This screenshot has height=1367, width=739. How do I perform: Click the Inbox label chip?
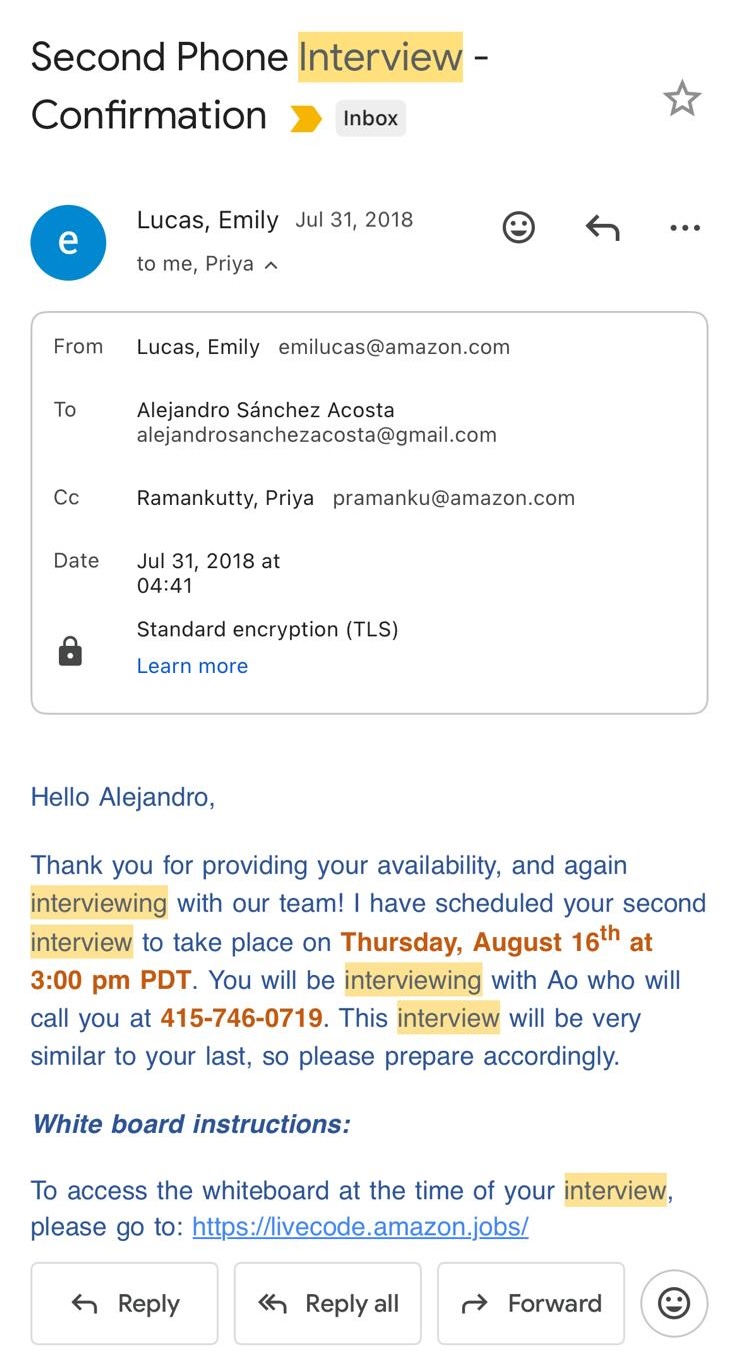[x=370, y=118]
